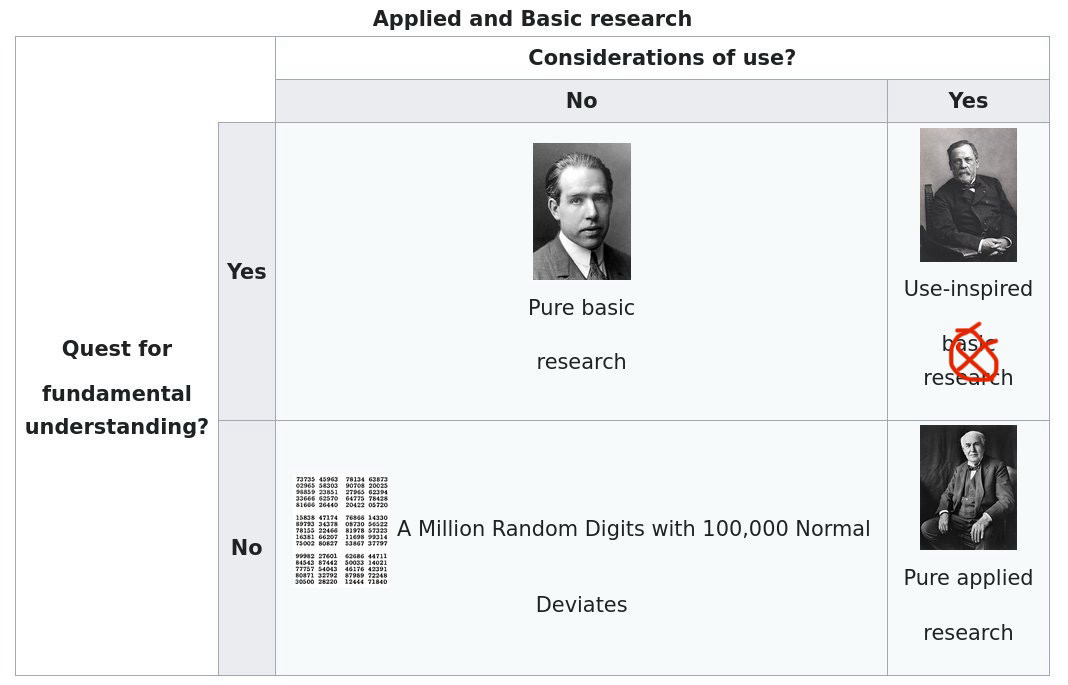
Task: Click the 'Quest for' header text
Action: [x=117, y=349]
